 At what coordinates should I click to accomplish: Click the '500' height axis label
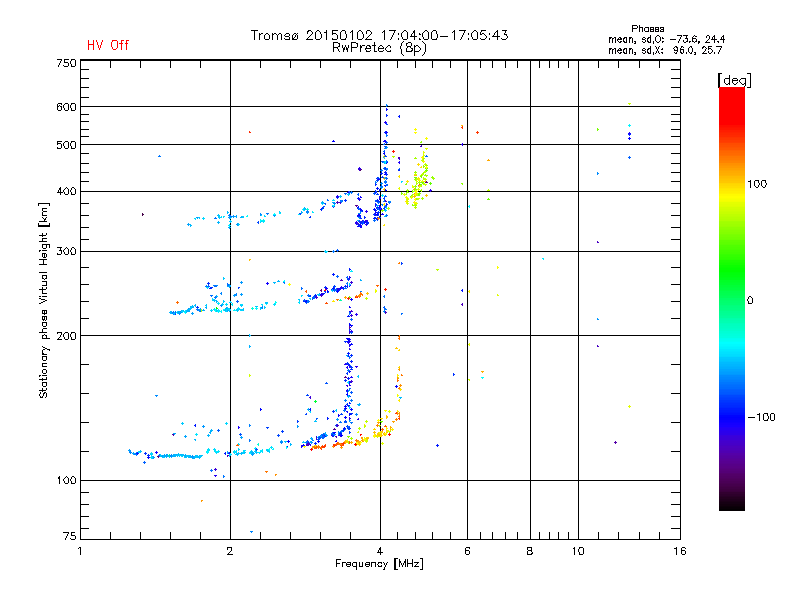[x=66, y=145]
